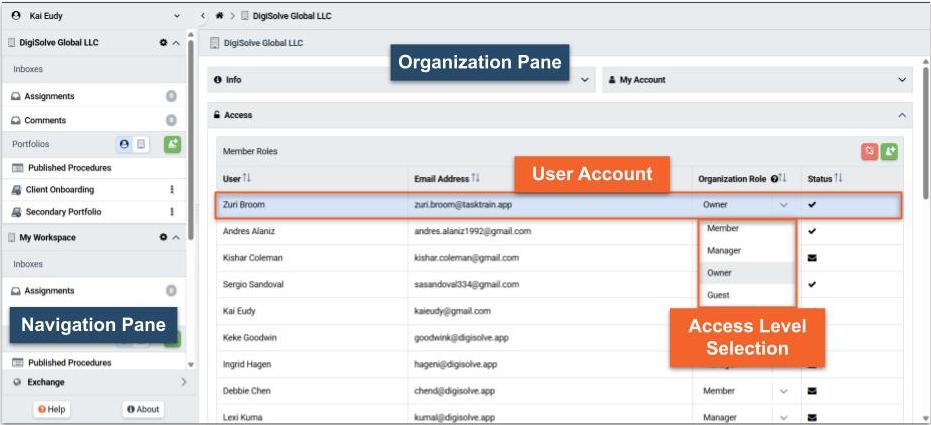Screen dimensions: 931x425
Task: Select the Andres Alaniz row
Action: pos(560,231)
